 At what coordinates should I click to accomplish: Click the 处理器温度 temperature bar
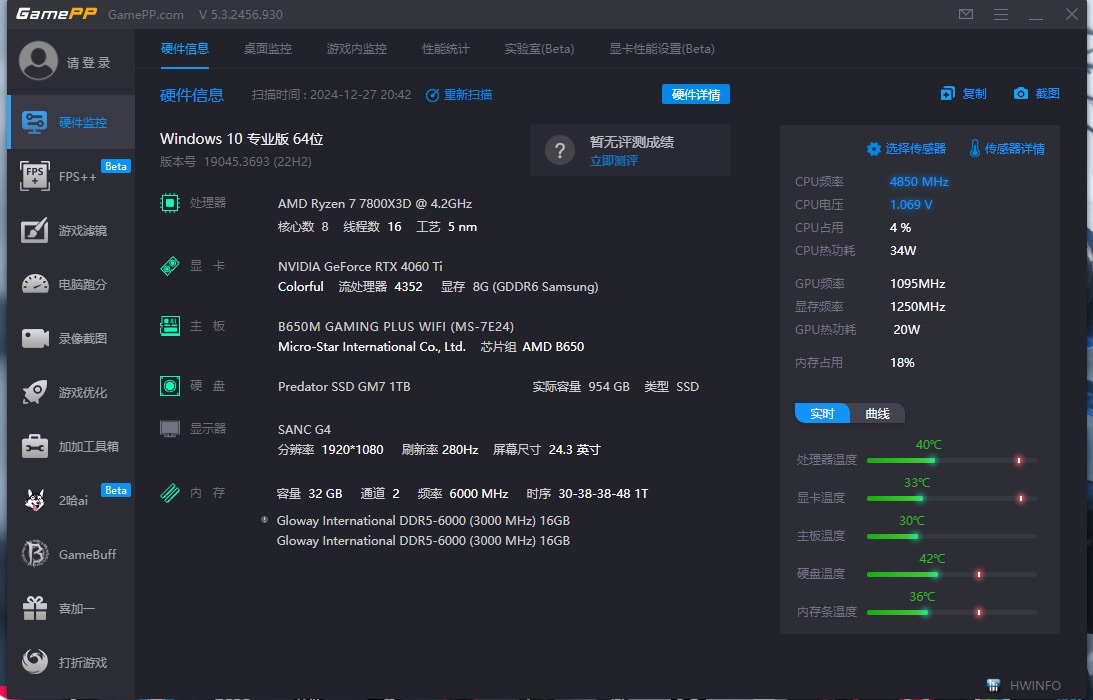point(951,460)
